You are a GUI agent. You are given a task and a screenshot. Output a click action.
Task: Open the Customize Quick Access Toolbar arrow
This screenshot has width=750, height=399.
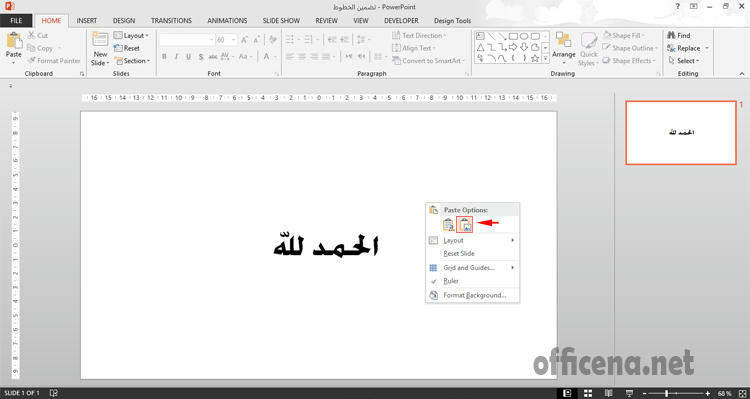coord(11,86)
